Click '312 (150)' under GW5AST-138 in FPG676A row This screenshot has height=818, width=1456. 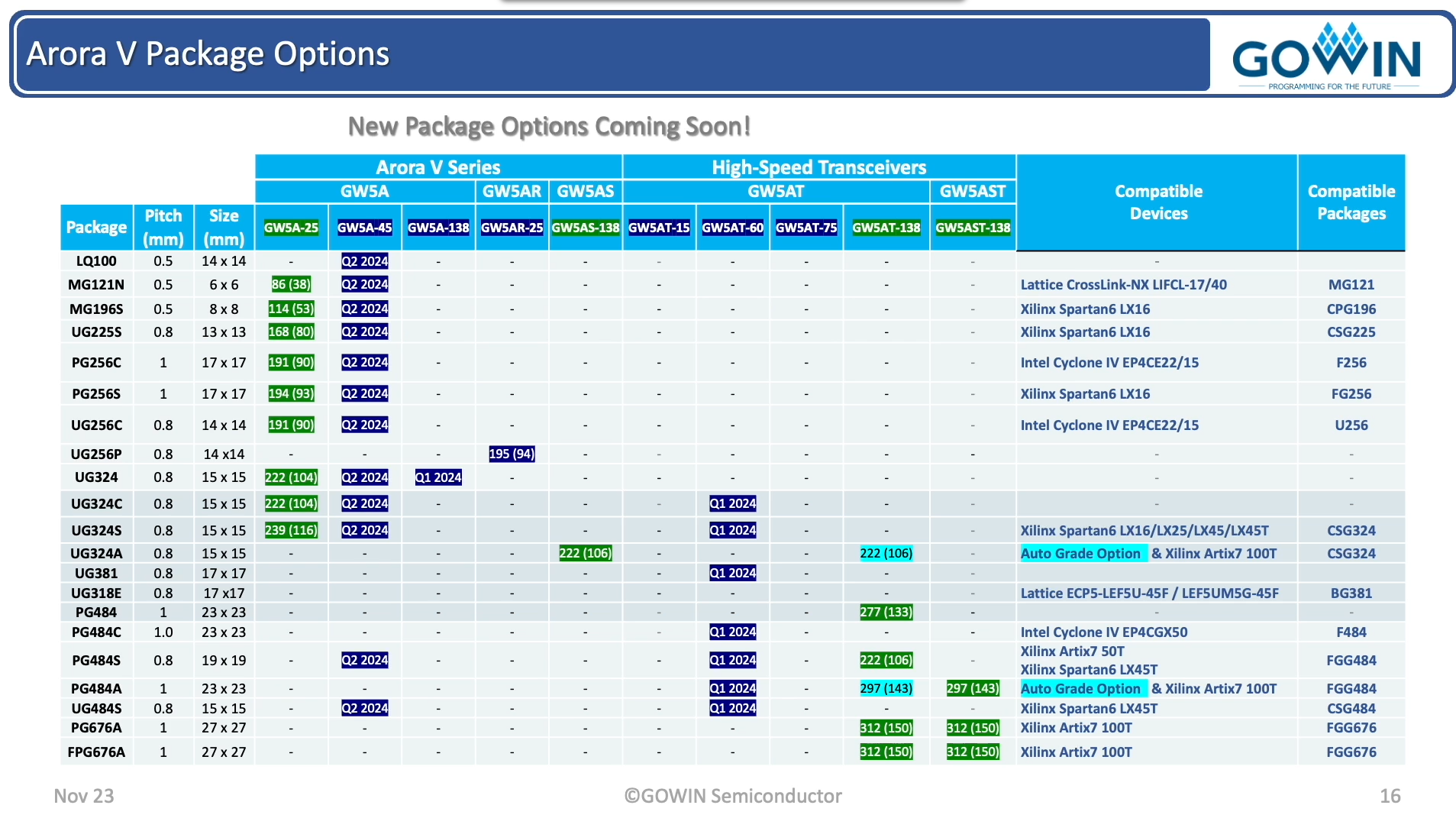pyautogui.click(x=972, y=752)
